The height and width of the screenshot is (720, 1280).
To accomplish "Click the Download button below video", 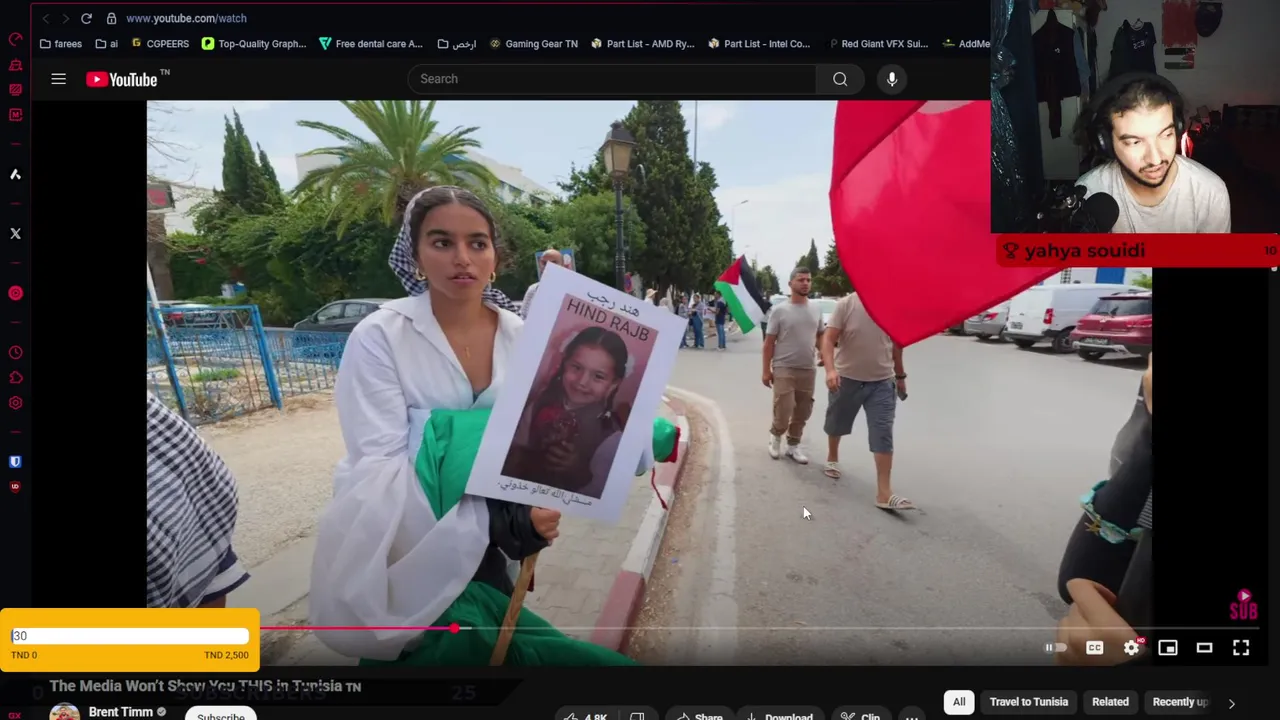I will pyautogui.click(x=778, y=714).
